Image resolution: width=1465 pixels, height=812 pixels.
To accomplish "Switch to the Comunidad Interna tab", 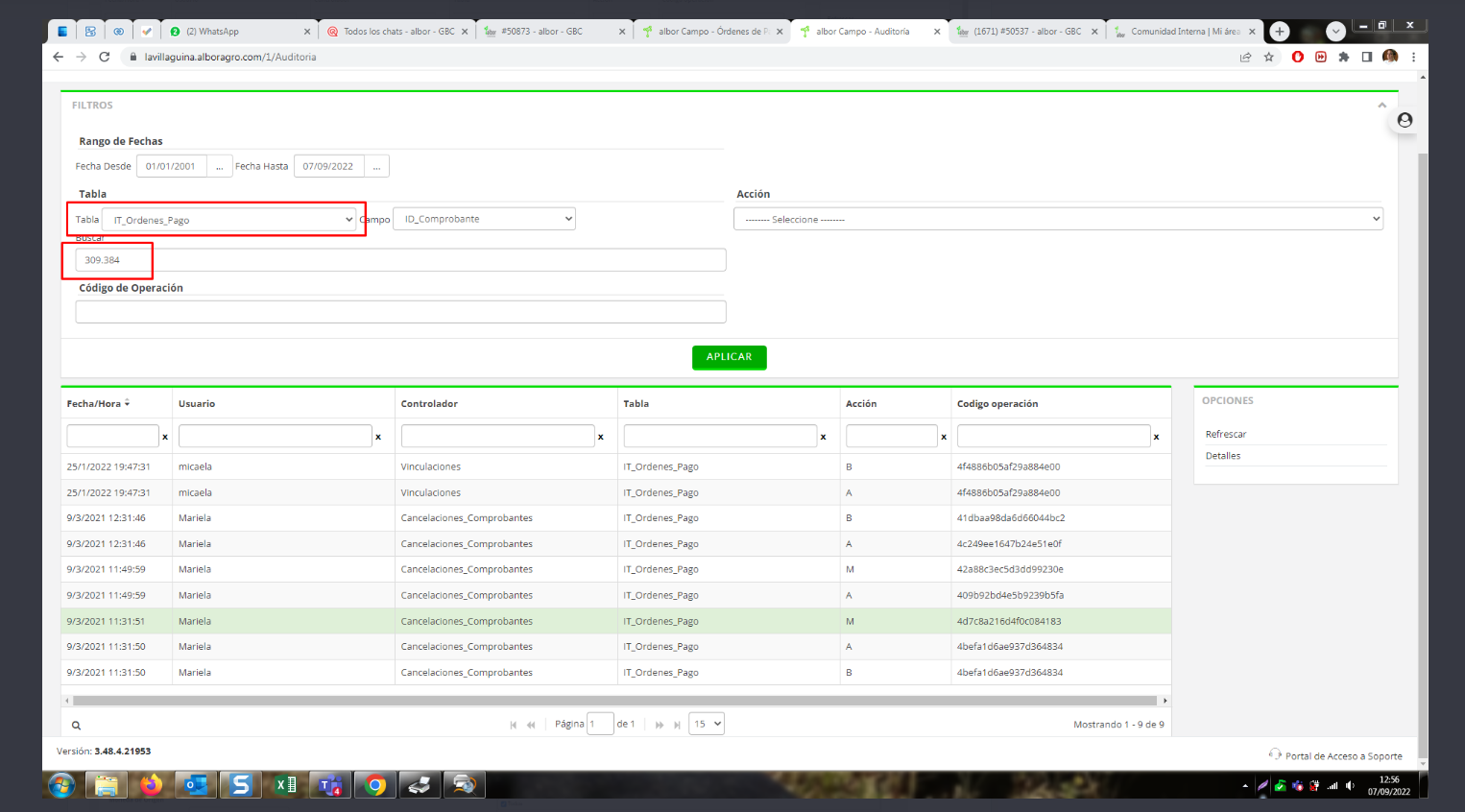I will pos(1184,32).
